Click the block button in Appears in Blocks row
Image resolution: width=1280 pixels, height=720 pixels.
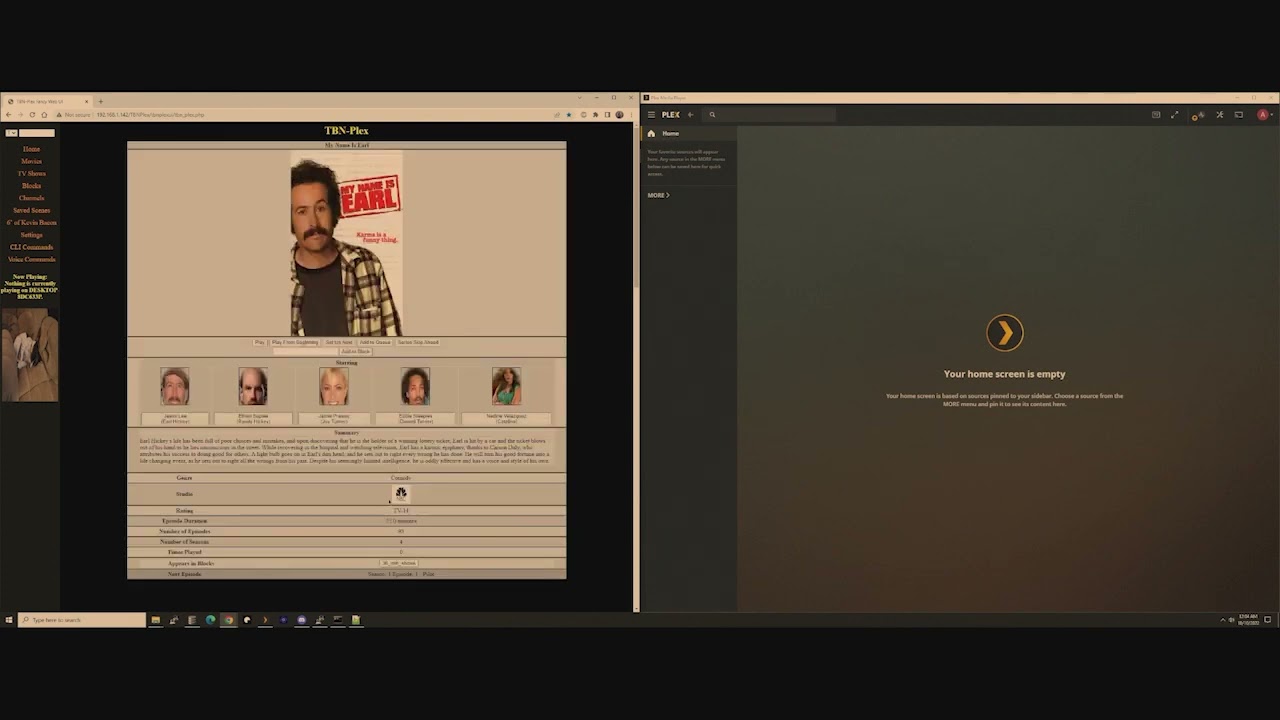(399, 563)
